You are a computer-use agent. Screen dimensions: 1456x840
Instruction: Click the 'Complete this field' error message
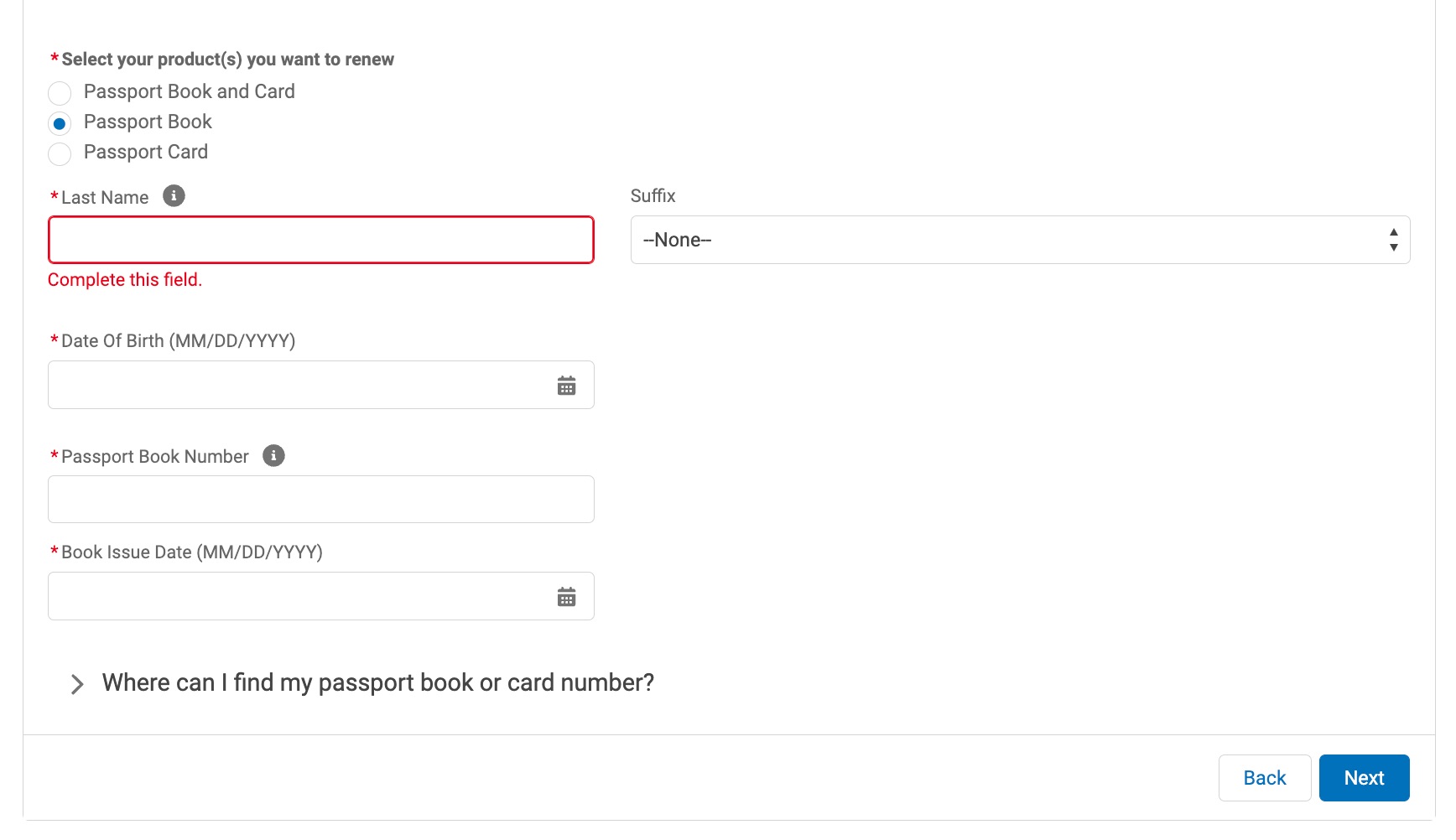coord(124,279)
